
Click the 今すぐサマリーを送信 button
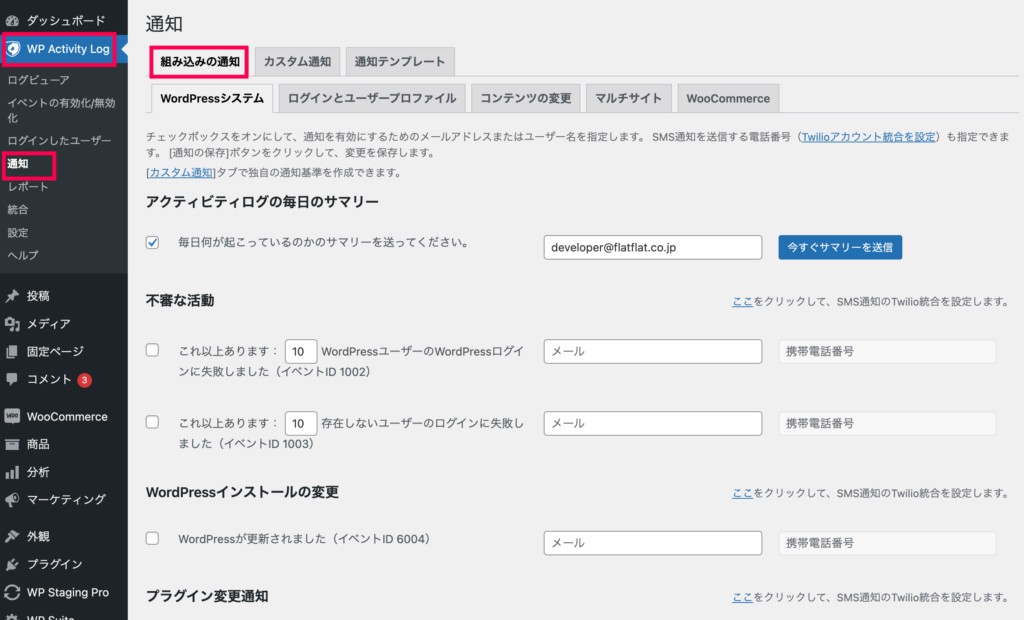point(840,248)
